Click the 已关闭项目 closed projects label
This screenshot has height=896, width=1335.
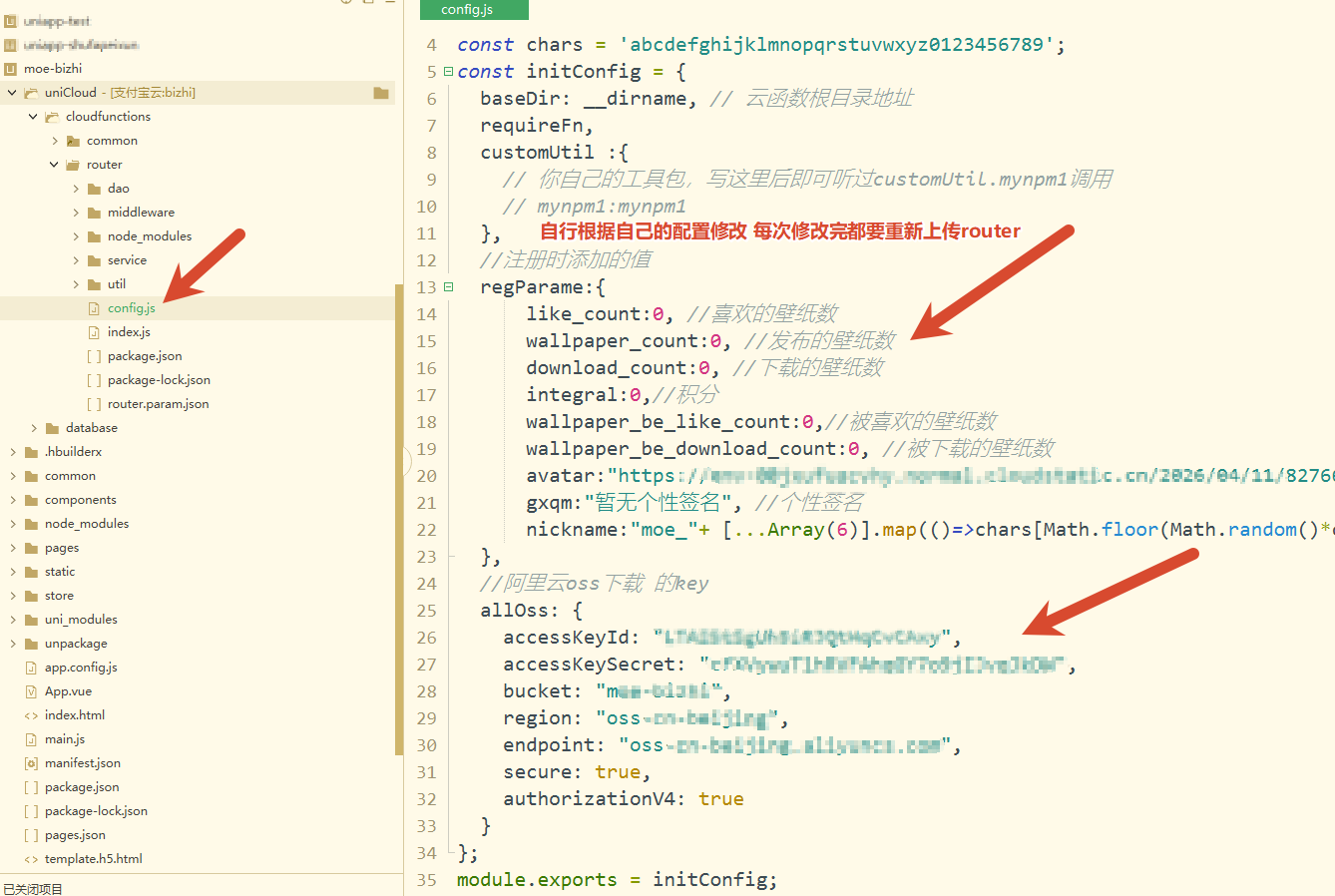[33, 888]
